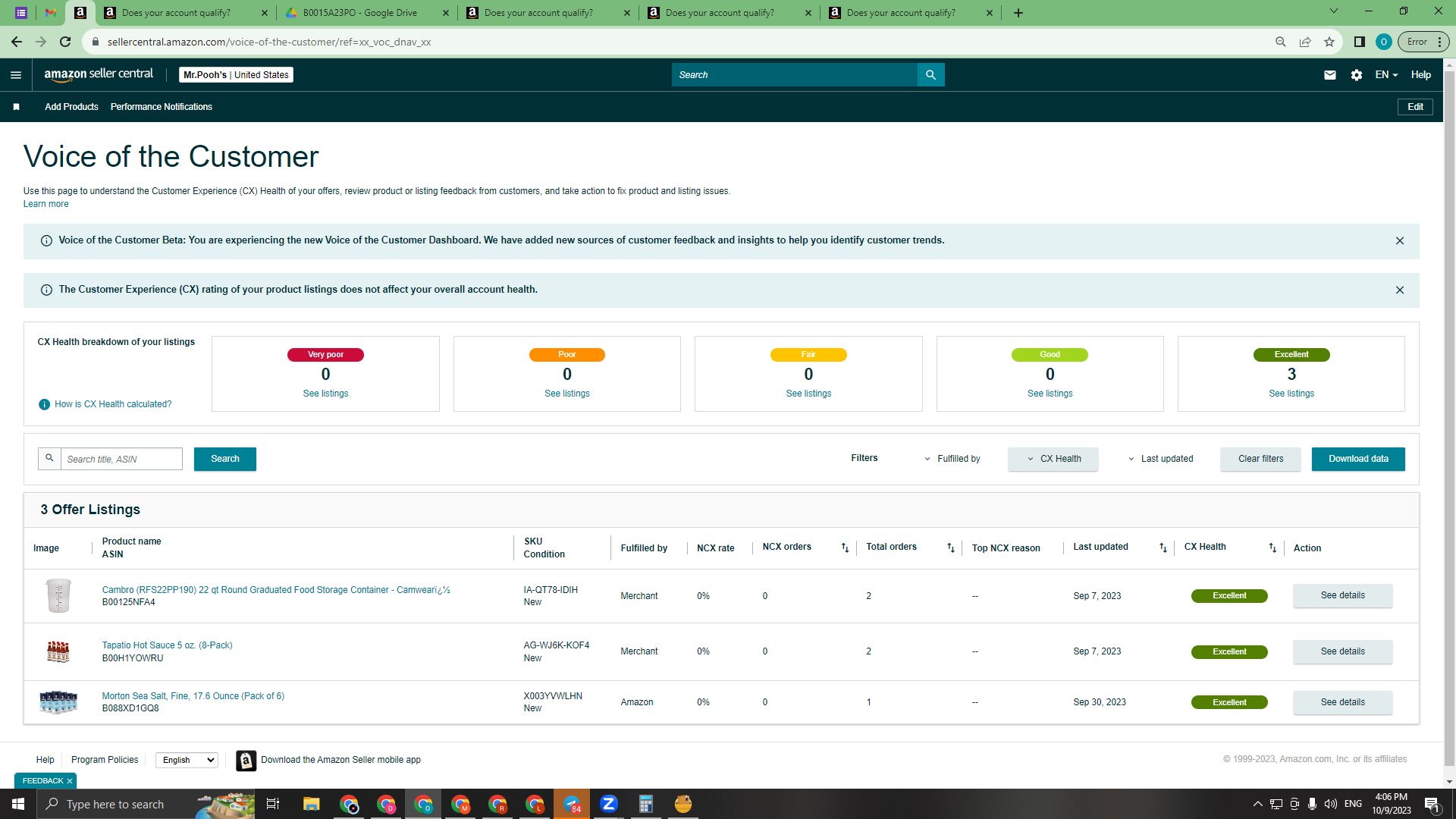Viewport: 1456px width, 819px height.
Task: Open the Chrome profile avatar icon
Action: [1384, 42]
